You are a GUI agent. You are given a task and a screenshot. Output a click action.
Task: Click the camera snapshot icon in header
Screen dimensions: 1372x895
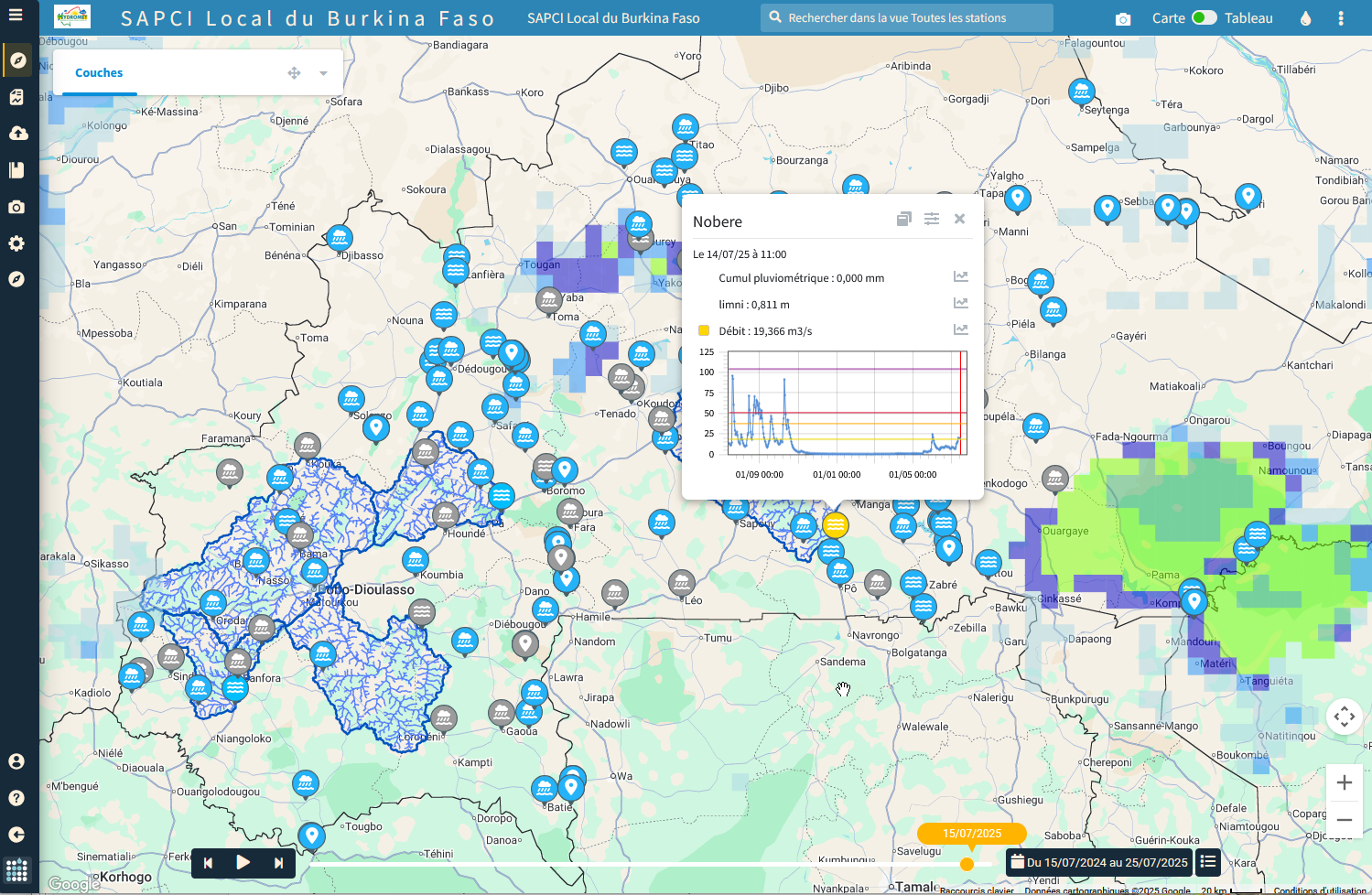point(1123,18)
